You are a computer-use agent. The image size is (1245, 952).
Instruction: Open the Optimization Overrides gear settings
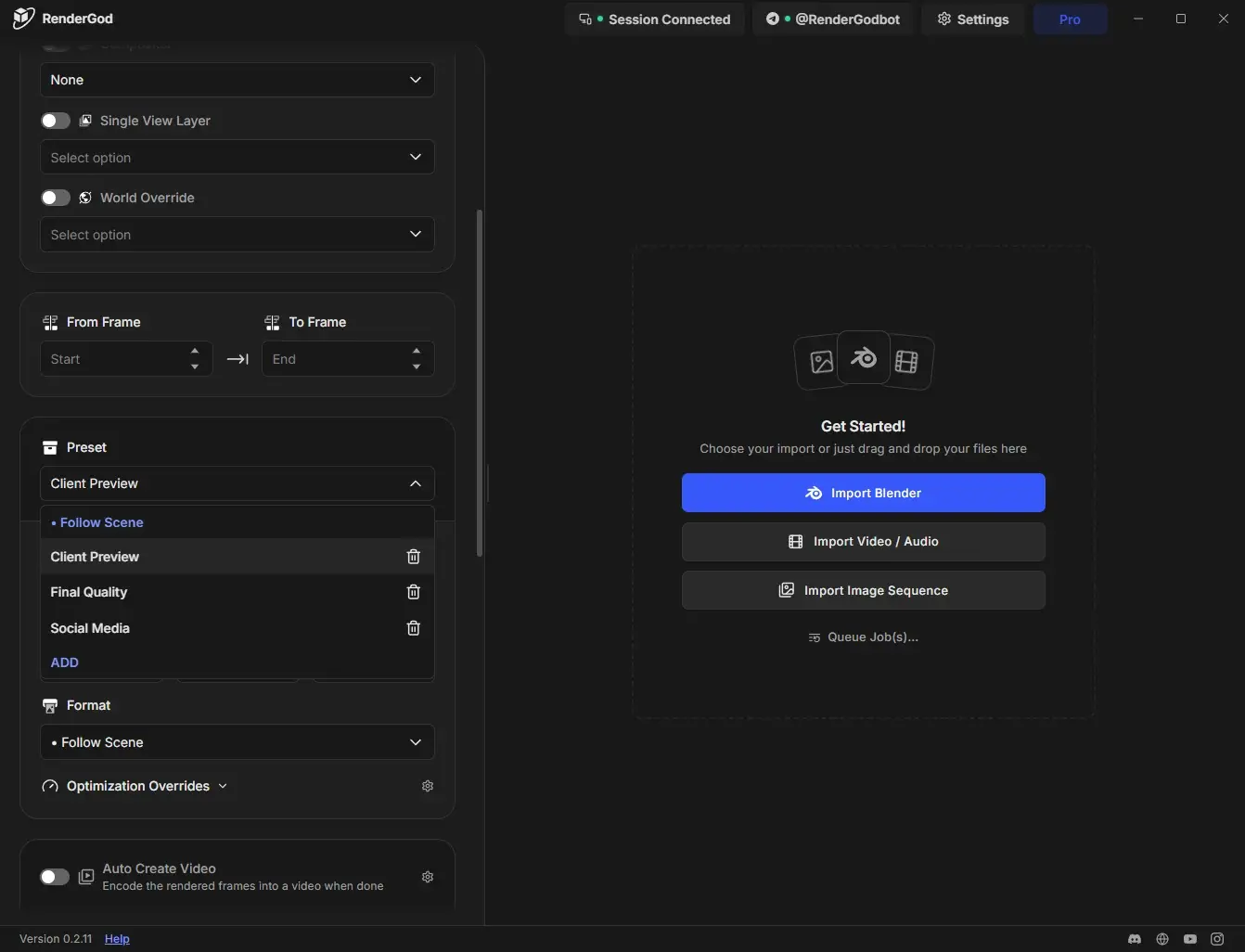coord(428,786)
